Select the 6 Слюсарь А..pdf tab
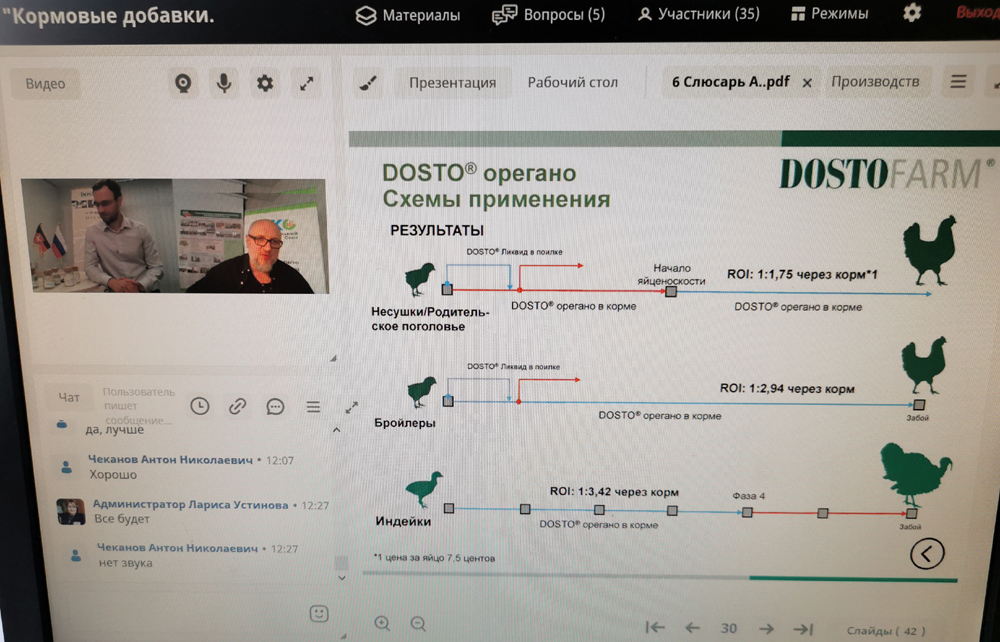Image resolution: width=1000 pixels, height=642 pixels. [731, 82]
